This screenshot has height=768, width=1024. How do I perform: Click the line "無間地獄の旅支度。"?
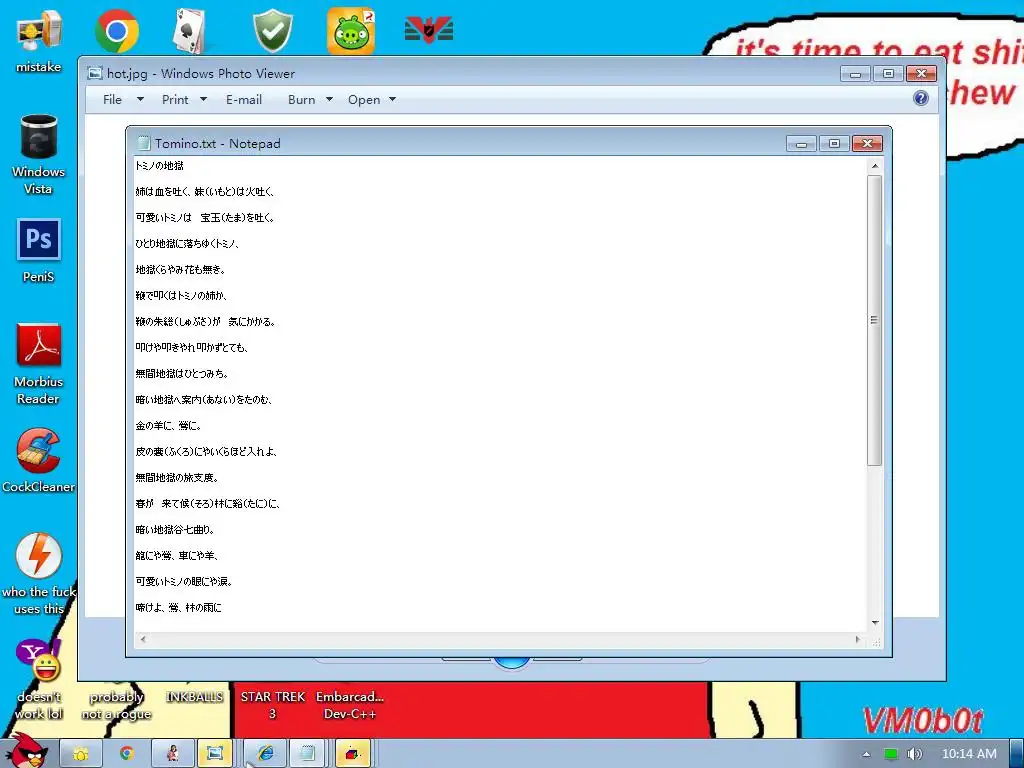(x=176, y=478)
